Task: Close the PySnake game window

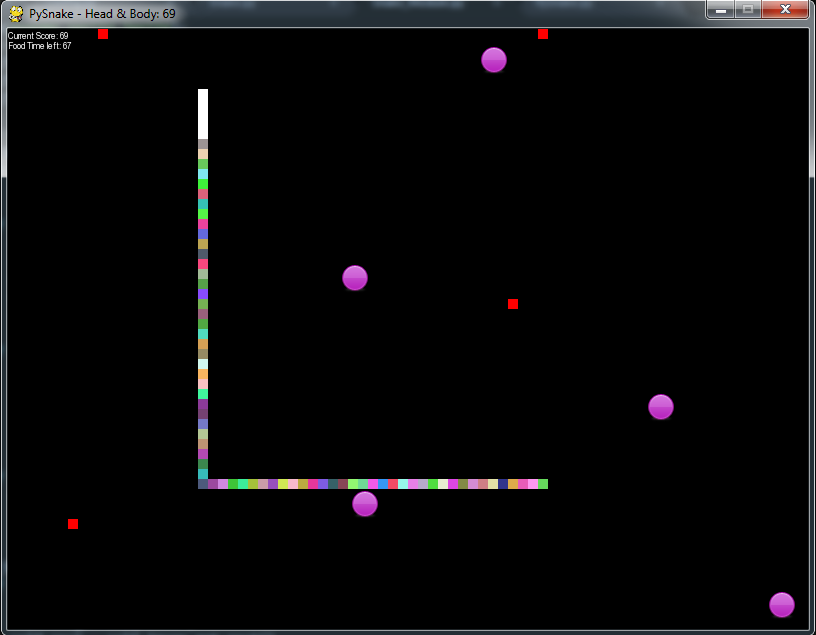Action: (785, 10)
